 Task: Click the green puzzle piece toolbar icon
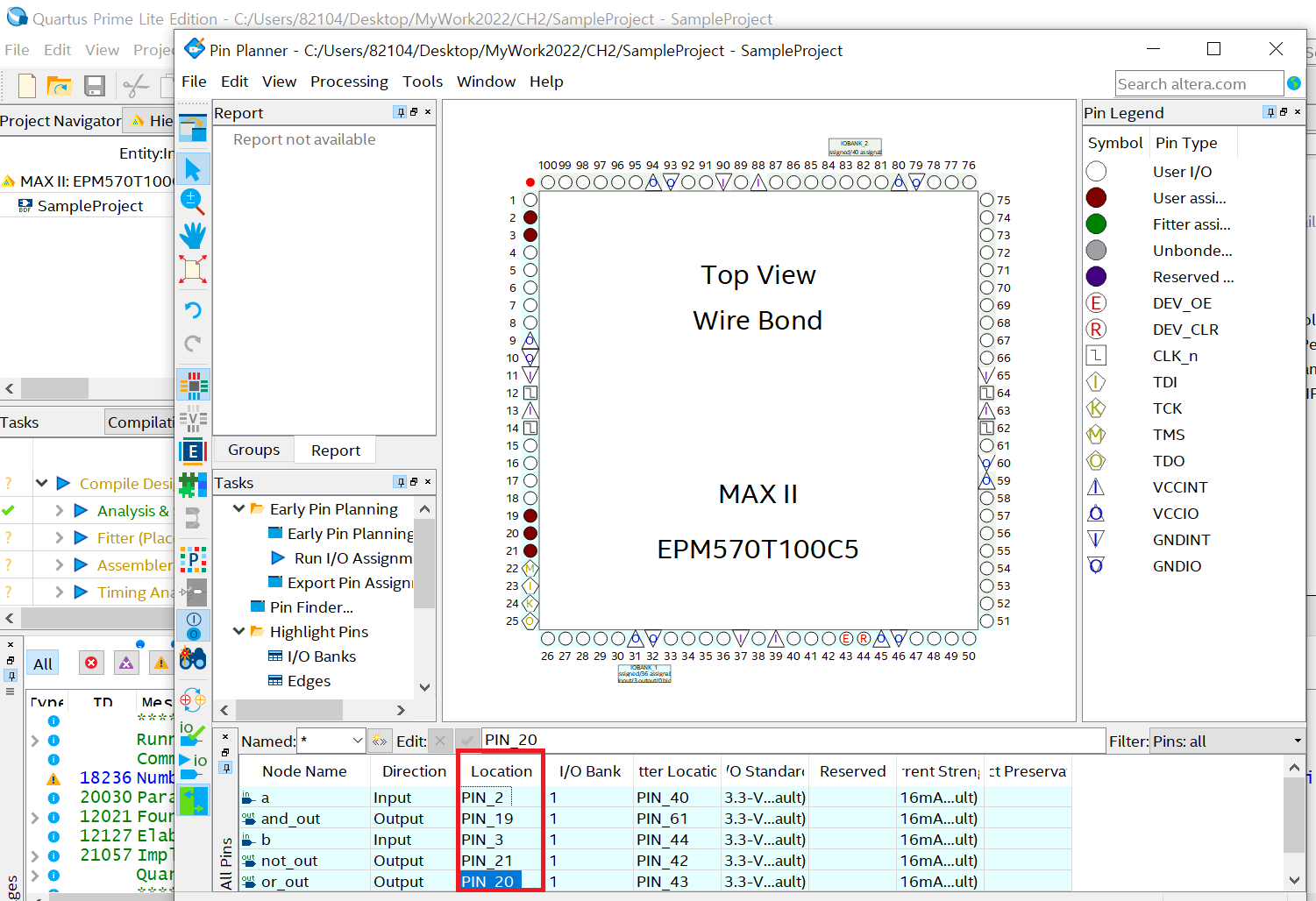click(x=193, y=485)
